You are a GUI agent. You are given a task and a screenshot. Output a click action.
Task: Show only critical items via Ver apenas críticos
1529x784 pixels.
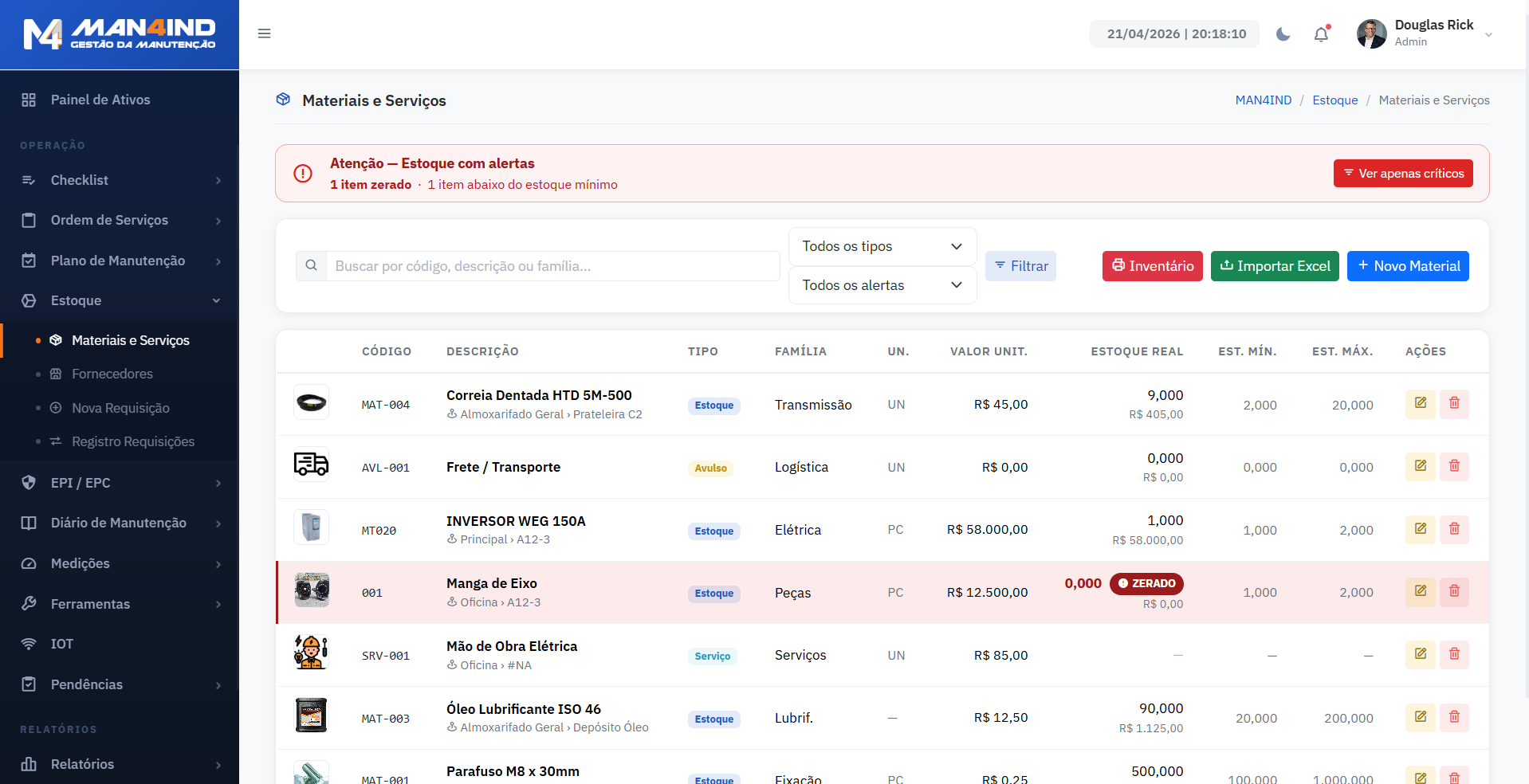click(x=1402, y=174)
